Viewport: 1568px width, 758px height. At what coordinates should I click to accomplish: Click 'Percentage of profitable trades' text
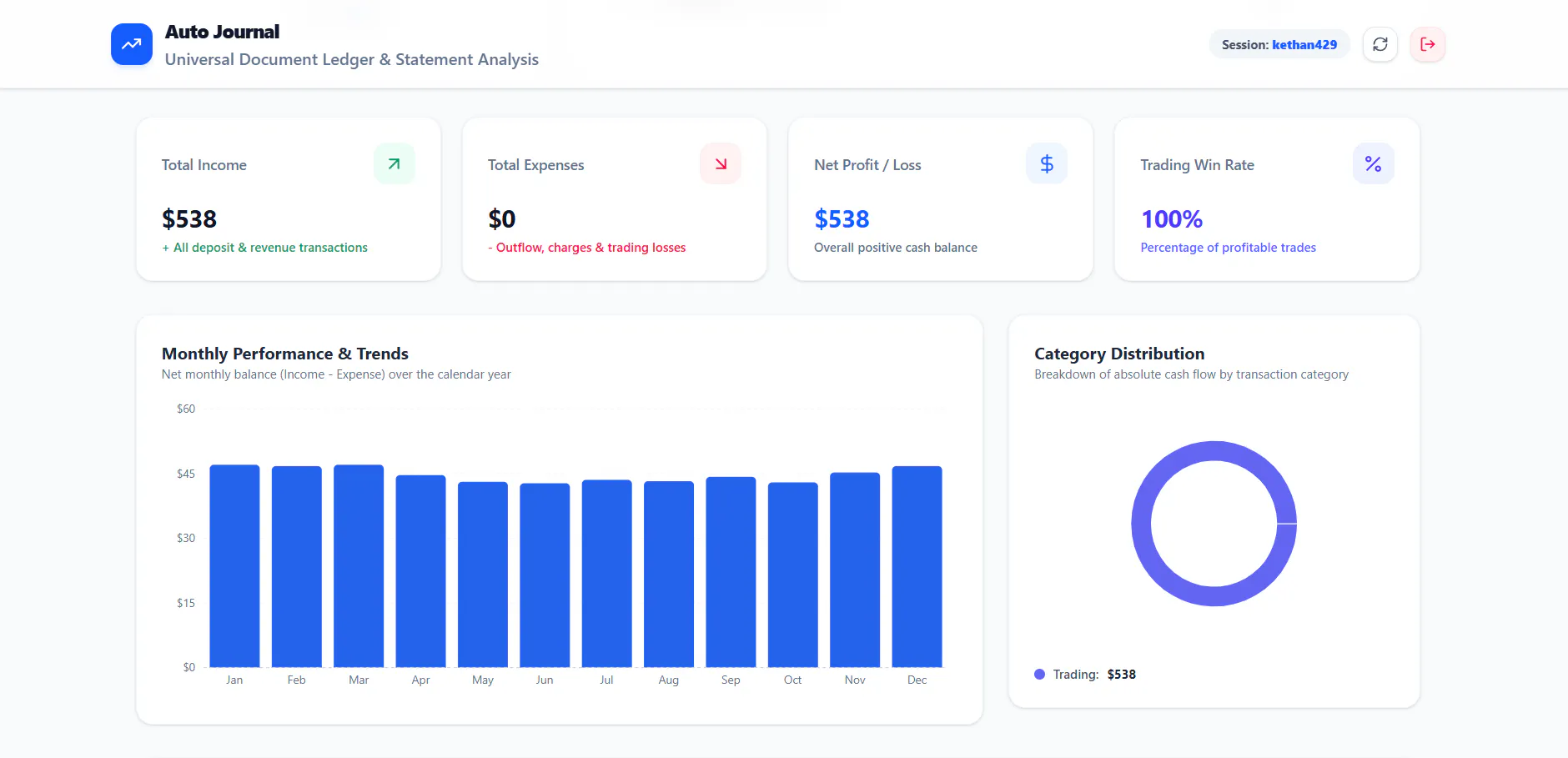[x=1229, y=248]
